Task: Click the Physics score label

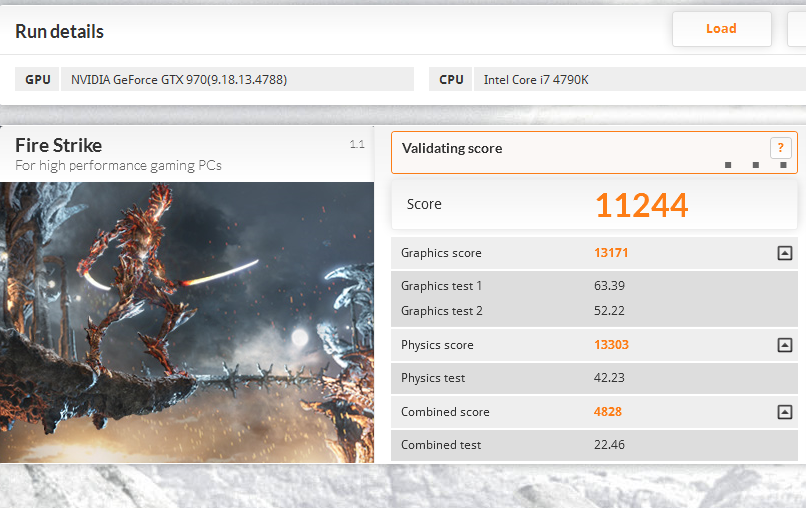Action: (x=437, y=345)
